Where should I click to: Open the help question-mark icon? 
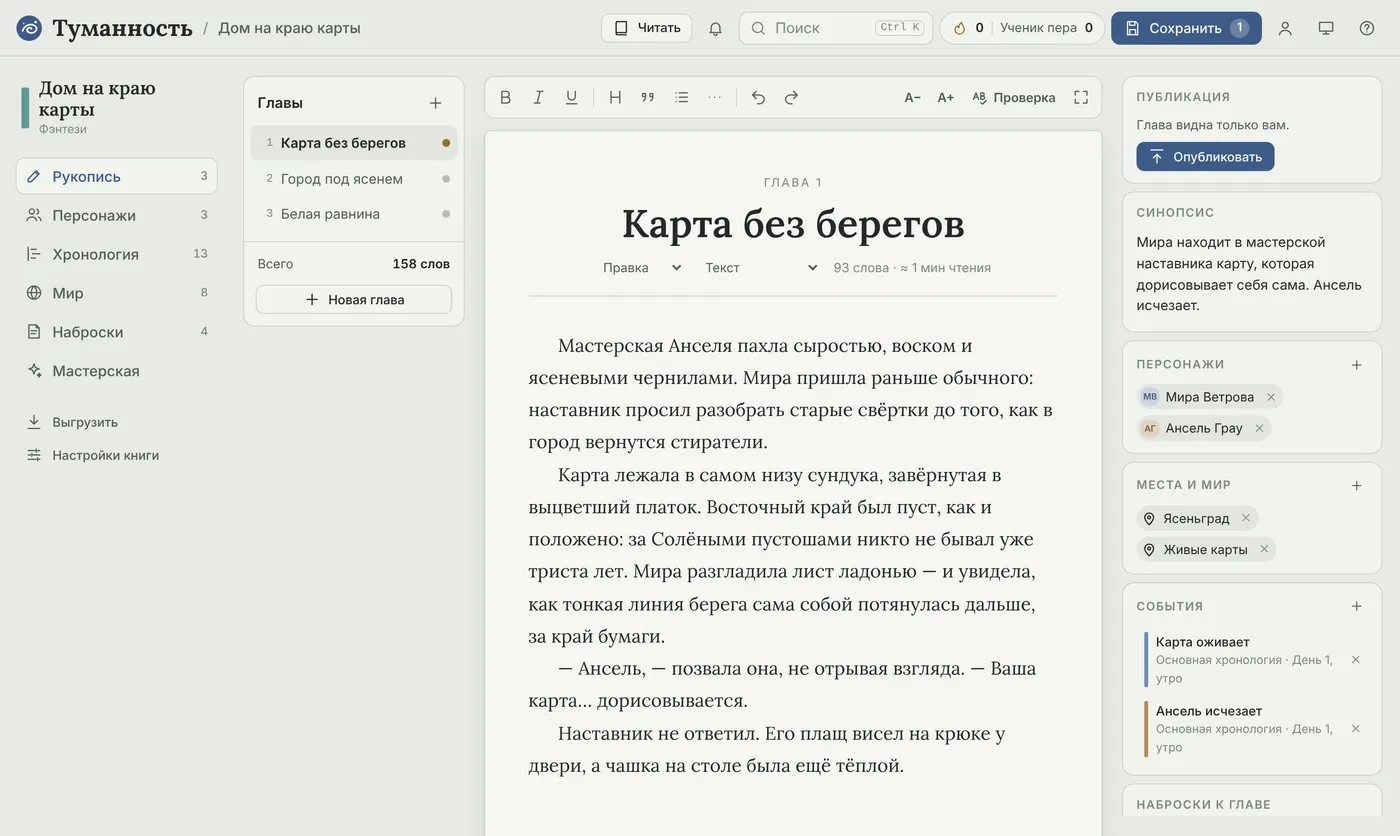(x=1367, y=28)
